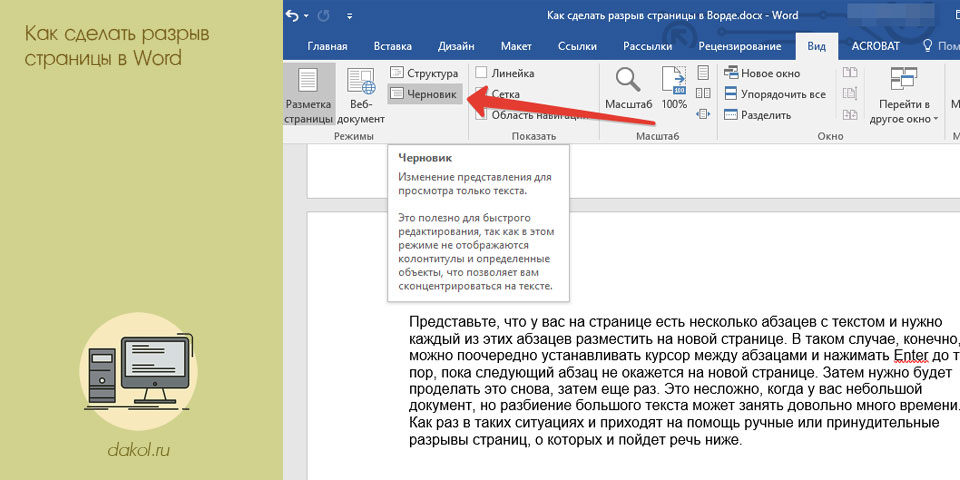This screenshot has height=480, width=960.
Task: Click Разделить window button
Action: pyautogui.click(x=758, y=115)
